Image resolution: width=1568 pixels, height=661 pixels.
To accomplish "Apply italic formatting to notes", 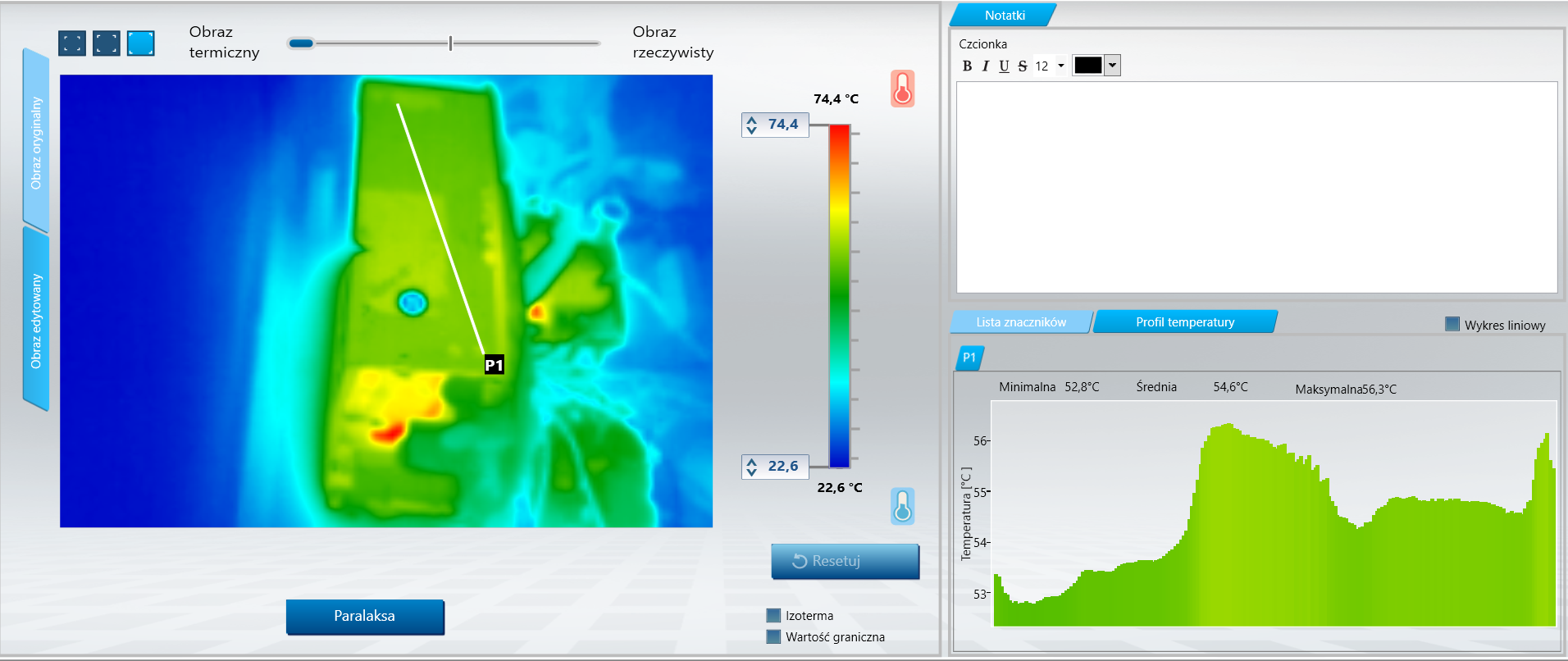I will click(x=985, y=66).
